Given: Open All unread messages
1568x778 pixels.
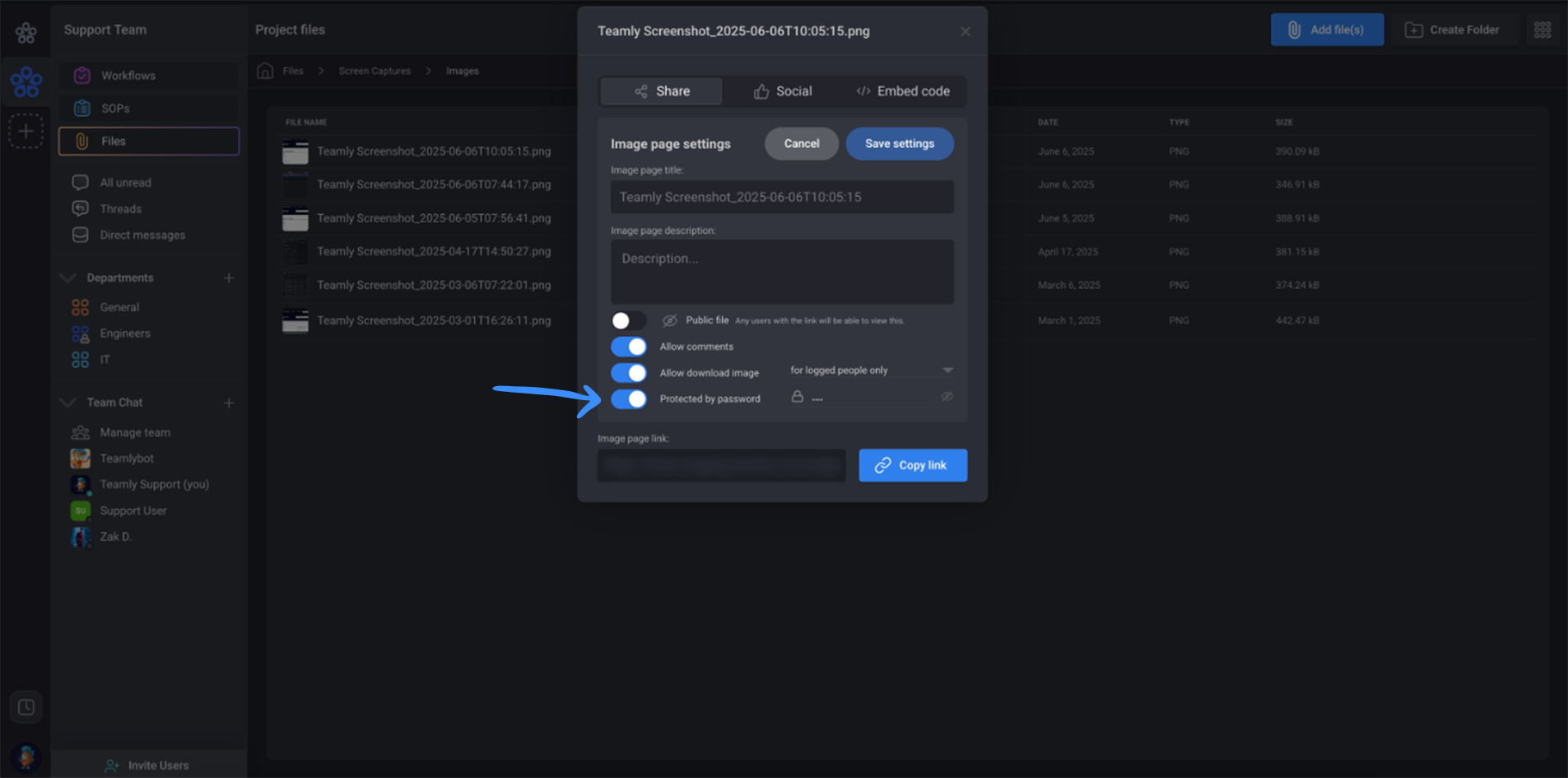Looking at the screenshot, I should click(x=125, y=183).
